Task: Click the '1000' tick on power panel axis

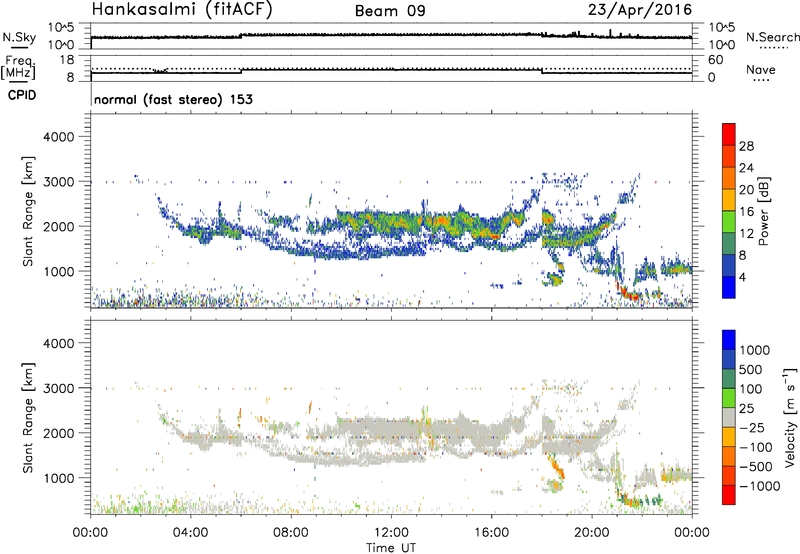Action: point(58,272)
